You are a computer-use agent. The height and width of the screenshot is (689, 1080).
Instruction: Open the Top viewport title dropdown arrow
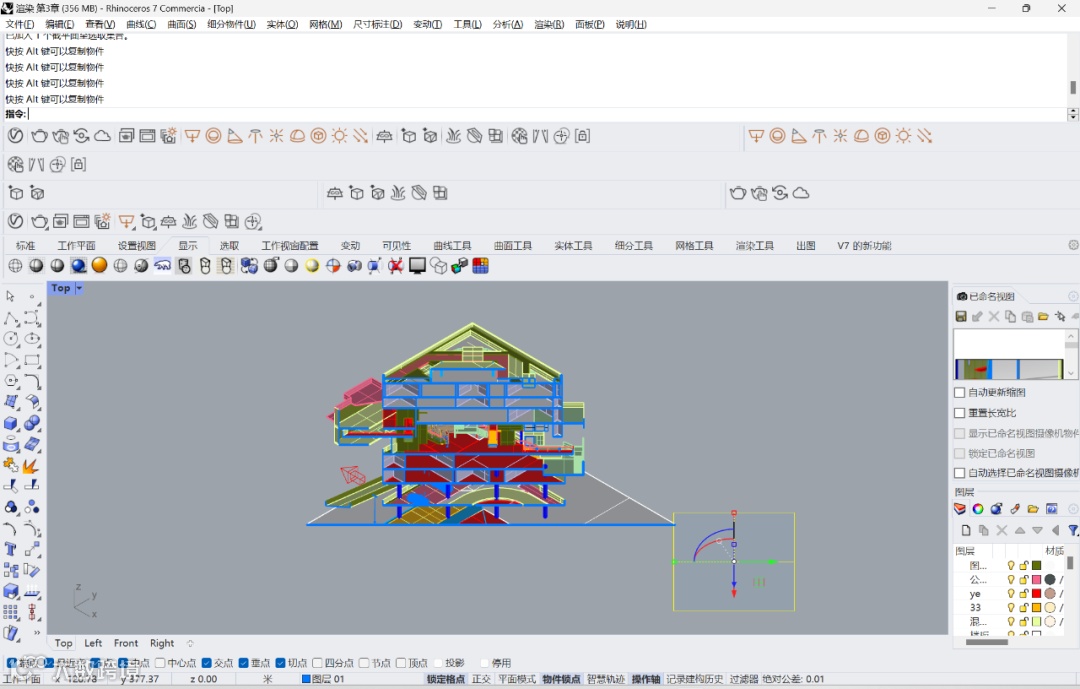coord(79,288)
